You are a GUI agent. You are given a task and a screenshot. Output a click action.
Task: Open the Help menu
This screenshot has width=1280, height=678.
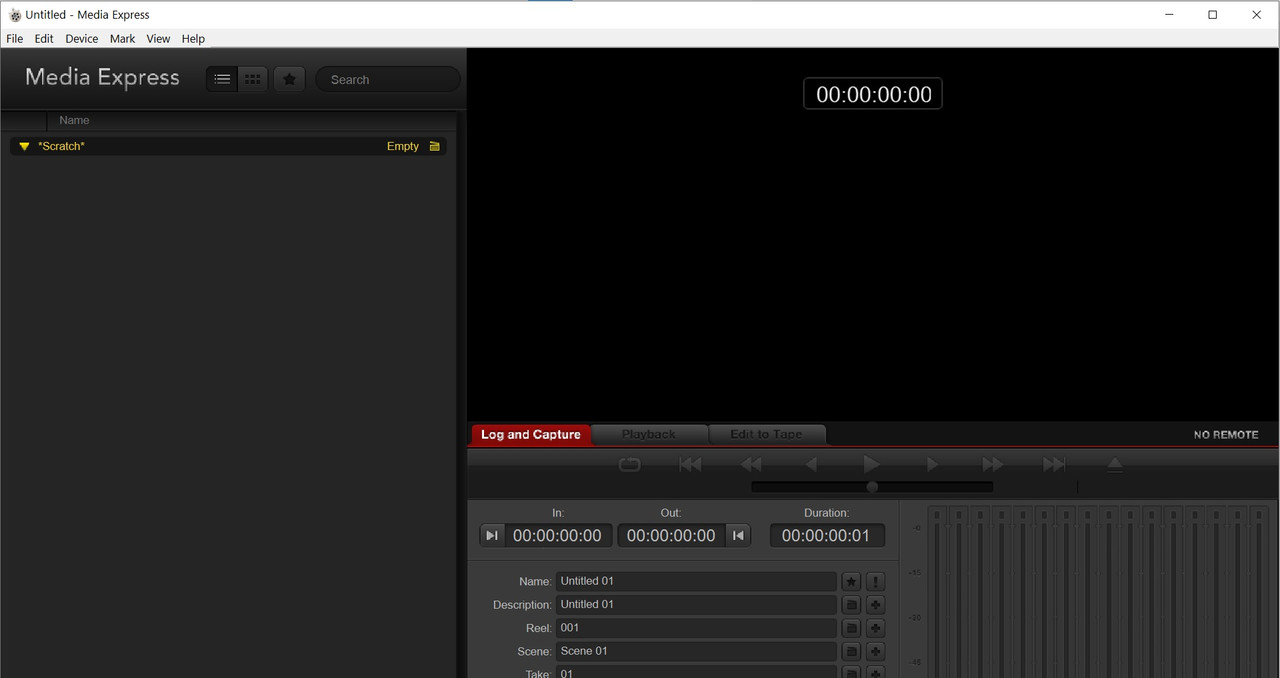(x=193, y=39)
